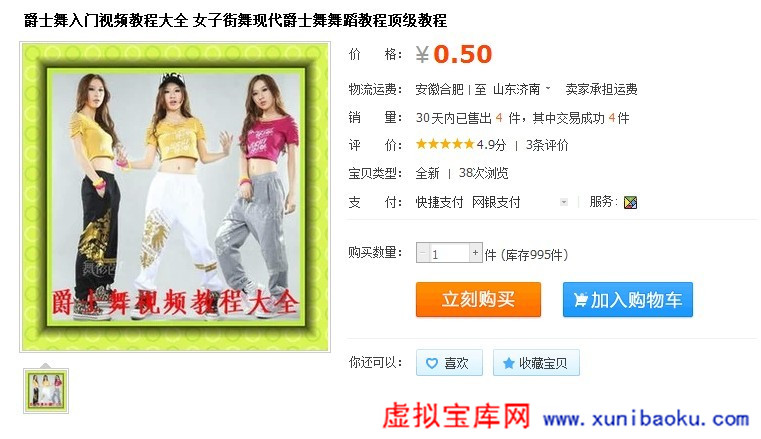This screenshot has height=439, width=761.
Task: Click the 网银支付 payment option
Action: [x=496, y=202]
